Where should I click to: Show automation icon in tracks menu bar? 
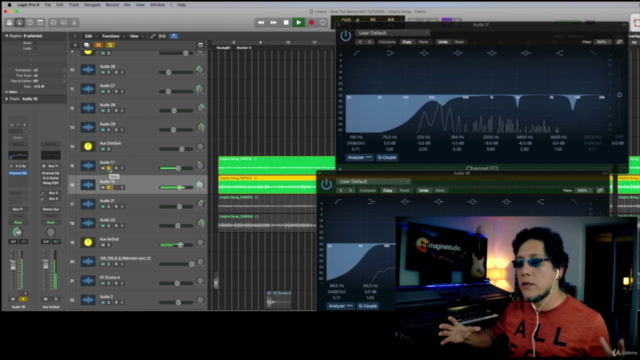152,36
